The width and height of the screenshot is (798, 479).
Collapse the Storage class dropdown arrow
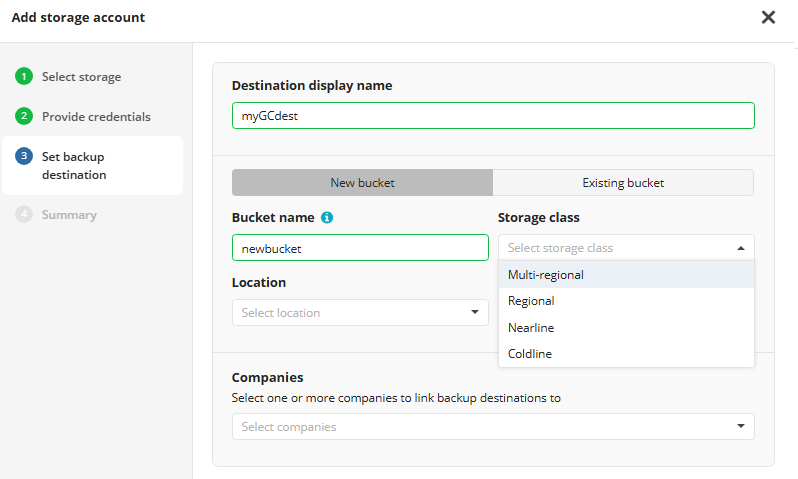[x=740, y=248]
